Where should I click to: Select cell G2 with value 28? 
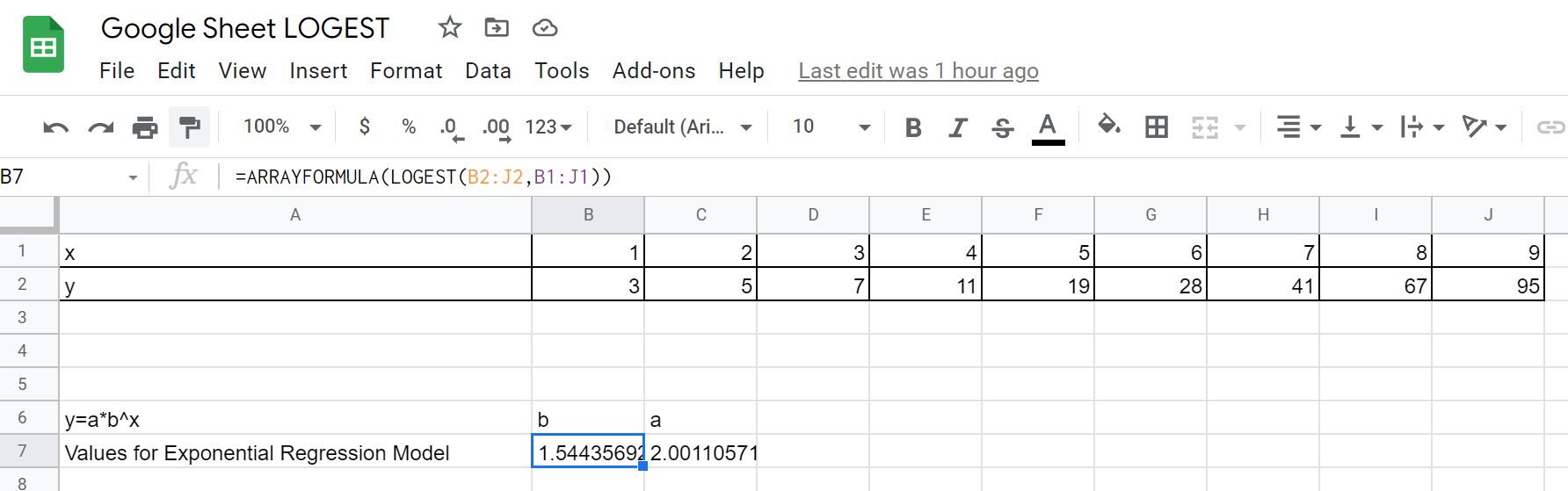(x=1151, y=285)
